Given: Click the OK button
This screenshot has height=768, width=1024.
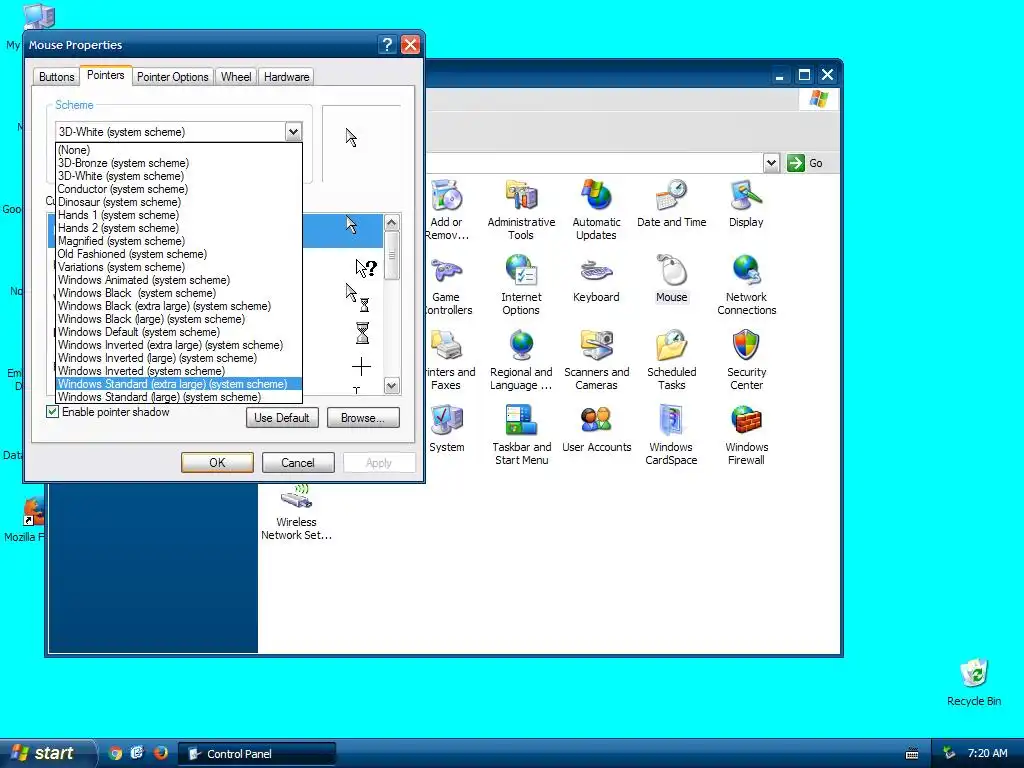Looking at the screenshot, I should pyautogui.click(x=217, y=462).
